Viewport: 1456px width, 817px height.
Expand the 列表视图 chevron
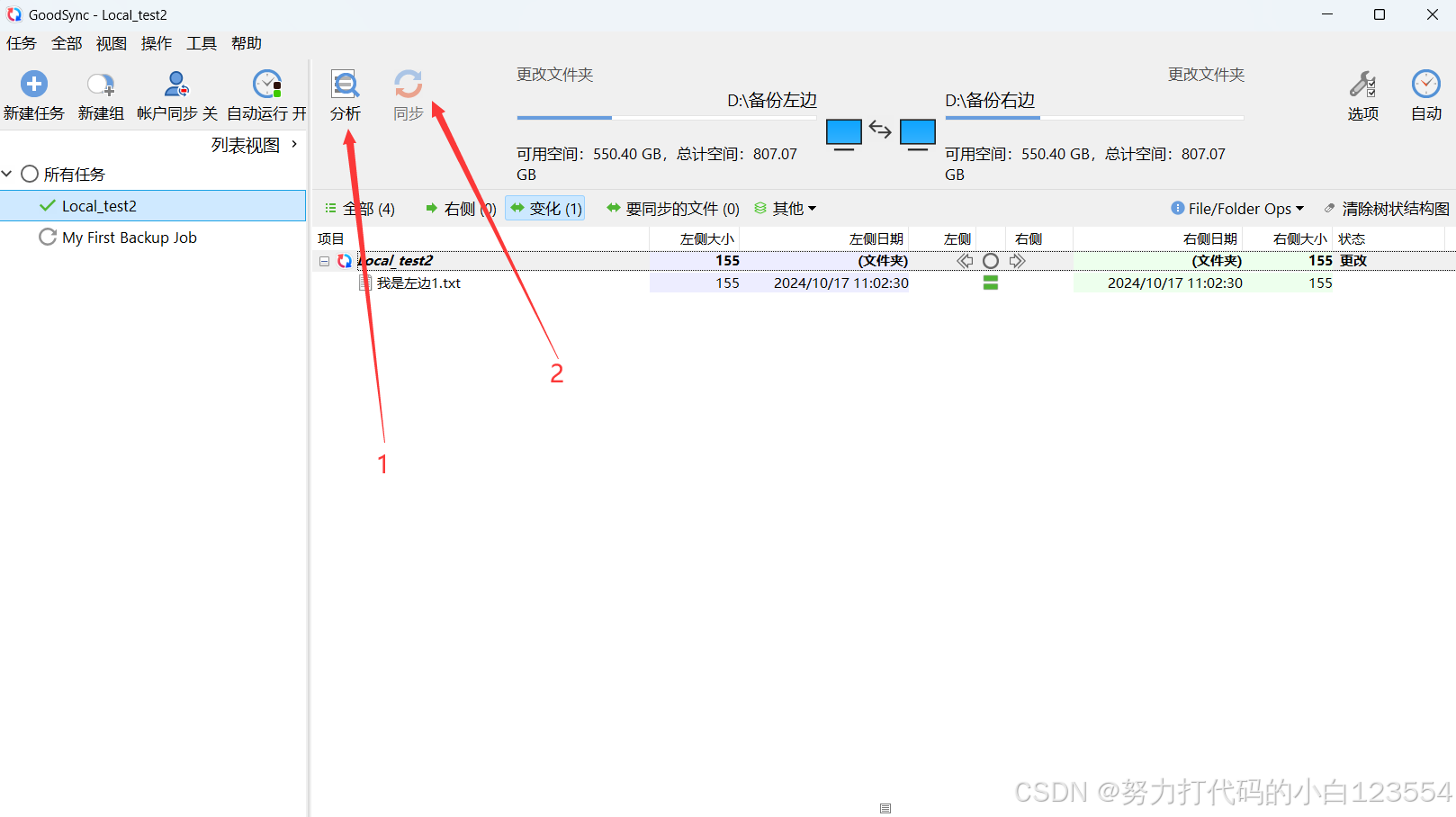click(294, 144)
